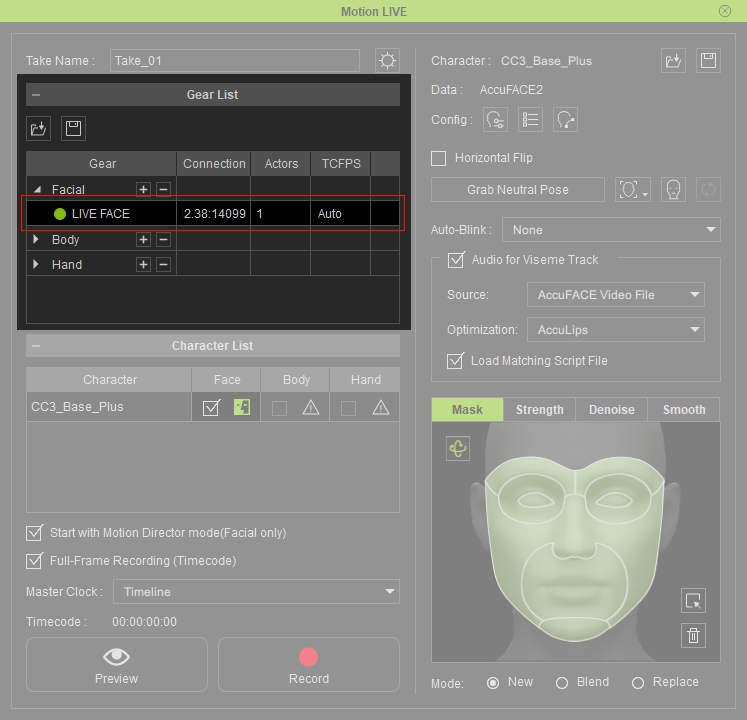The image size is (747, 720).
Task: Close Motion LIVE window
Action: [x=725, y=11]
